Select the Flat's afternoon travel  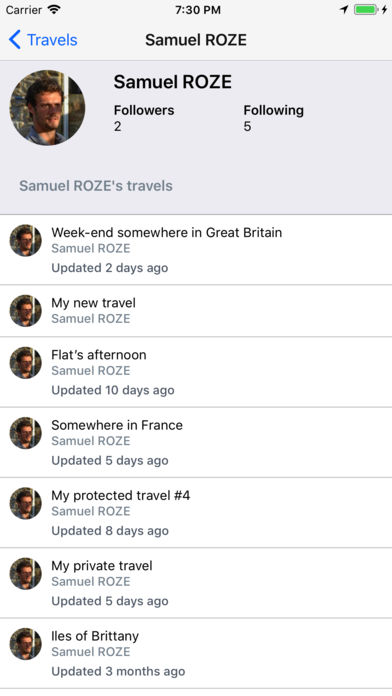196,372
